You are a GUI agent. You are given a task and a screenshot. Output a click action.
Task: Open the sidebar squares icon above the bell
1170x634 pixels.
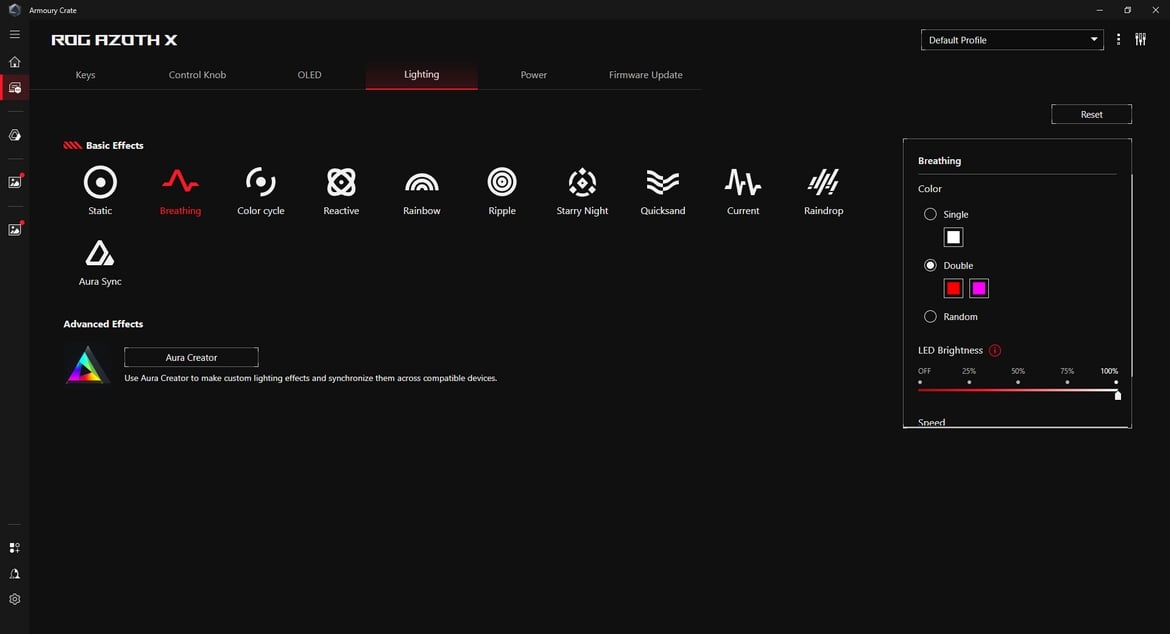click(14, 547)
